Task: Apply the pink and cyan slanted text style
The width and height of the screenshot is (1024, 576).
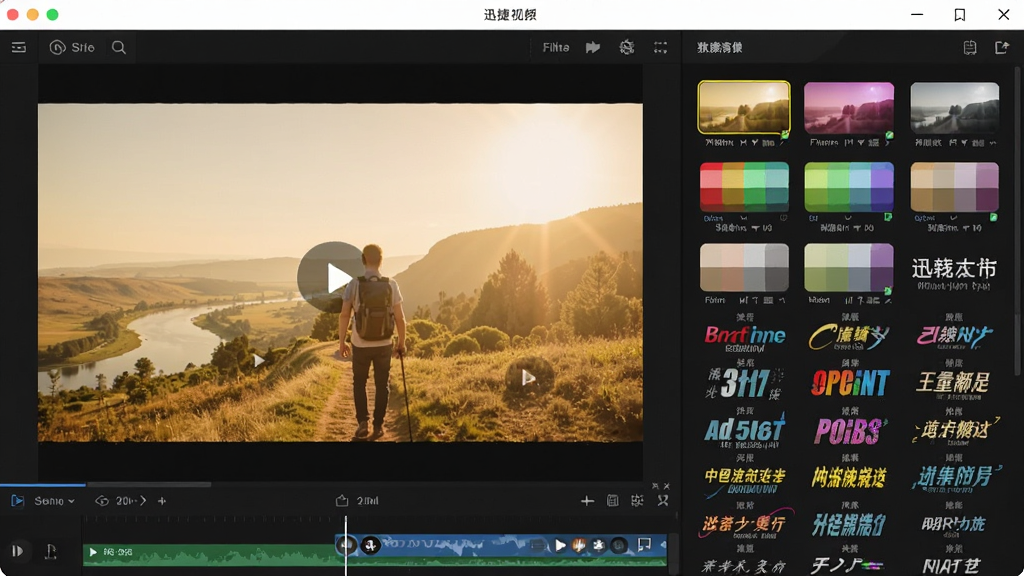Action: 954,337
